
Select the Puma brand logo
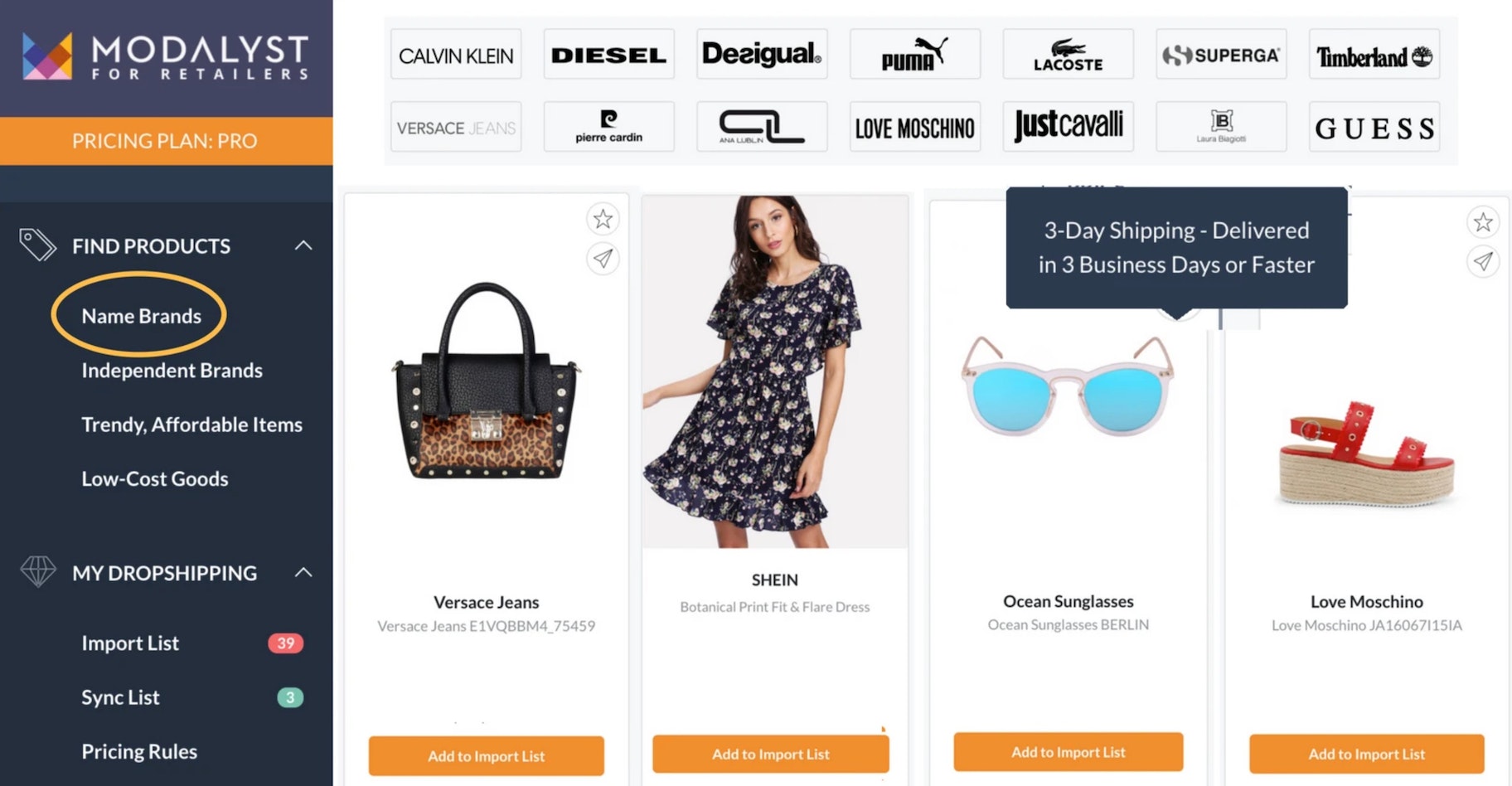click(x=915, y=54)
